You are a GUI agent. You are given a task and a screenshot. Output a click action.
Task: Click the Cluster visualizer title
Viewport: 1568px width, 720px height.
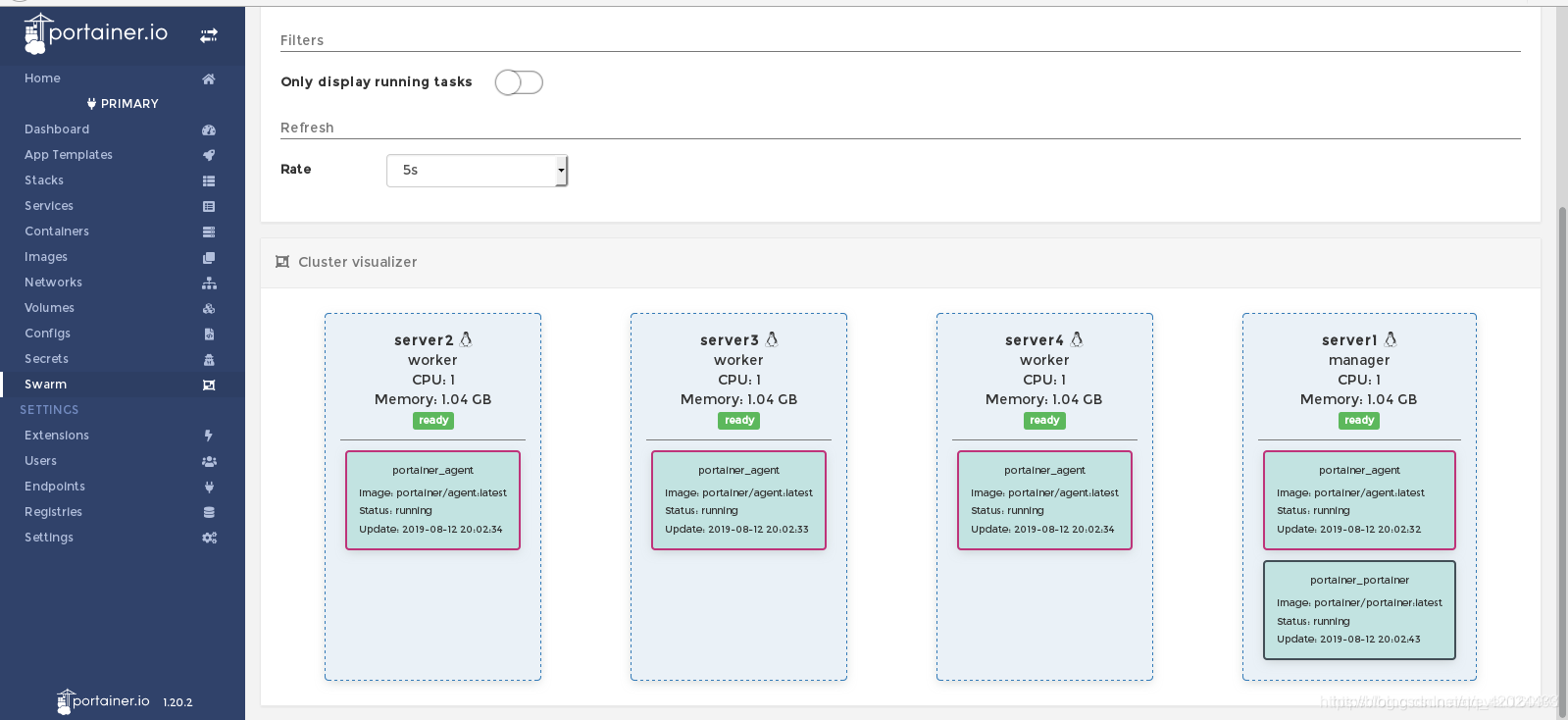click(358, 262)
